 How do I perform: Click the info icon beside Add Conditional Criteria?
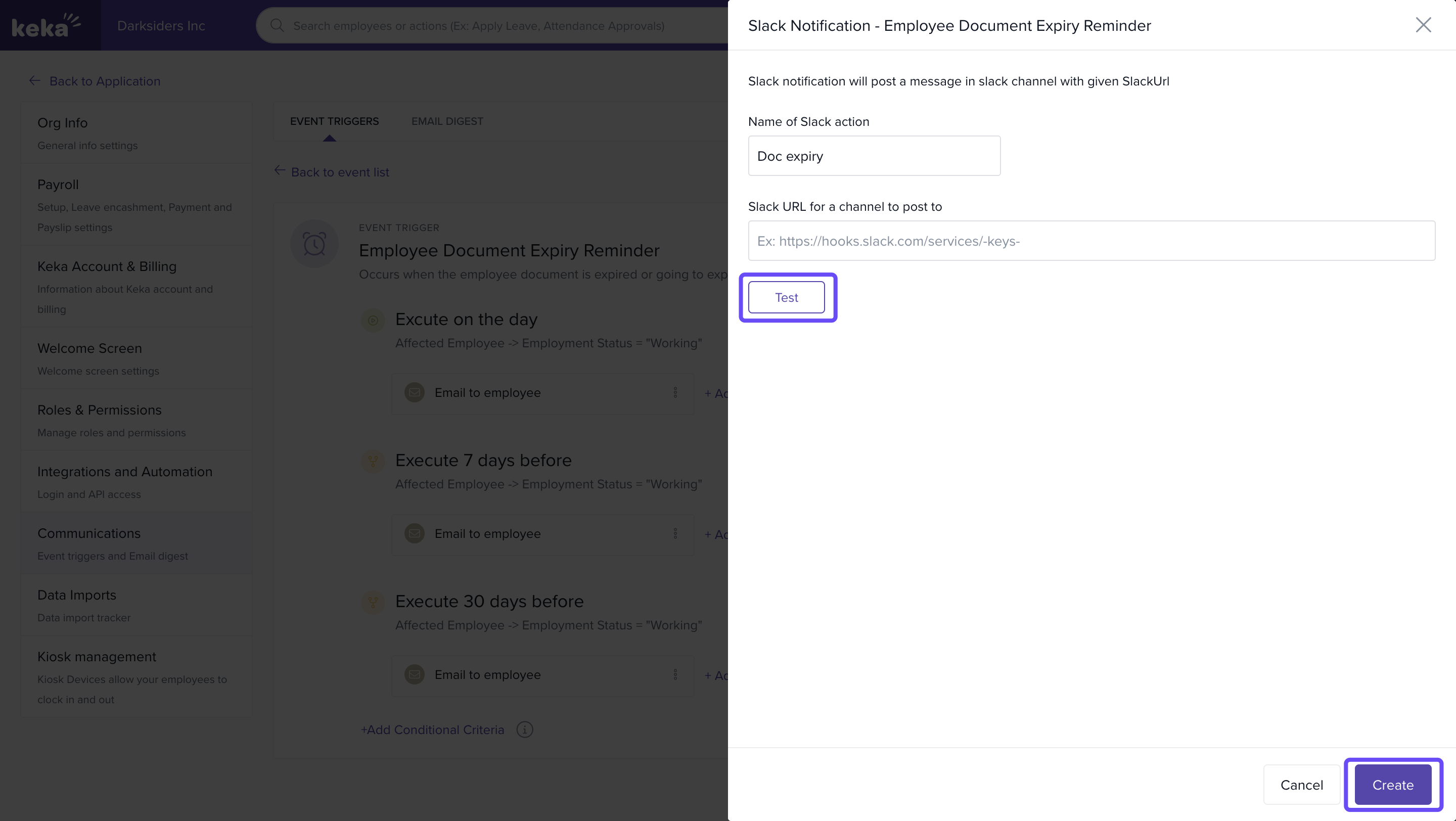click(x=525, y=729)
